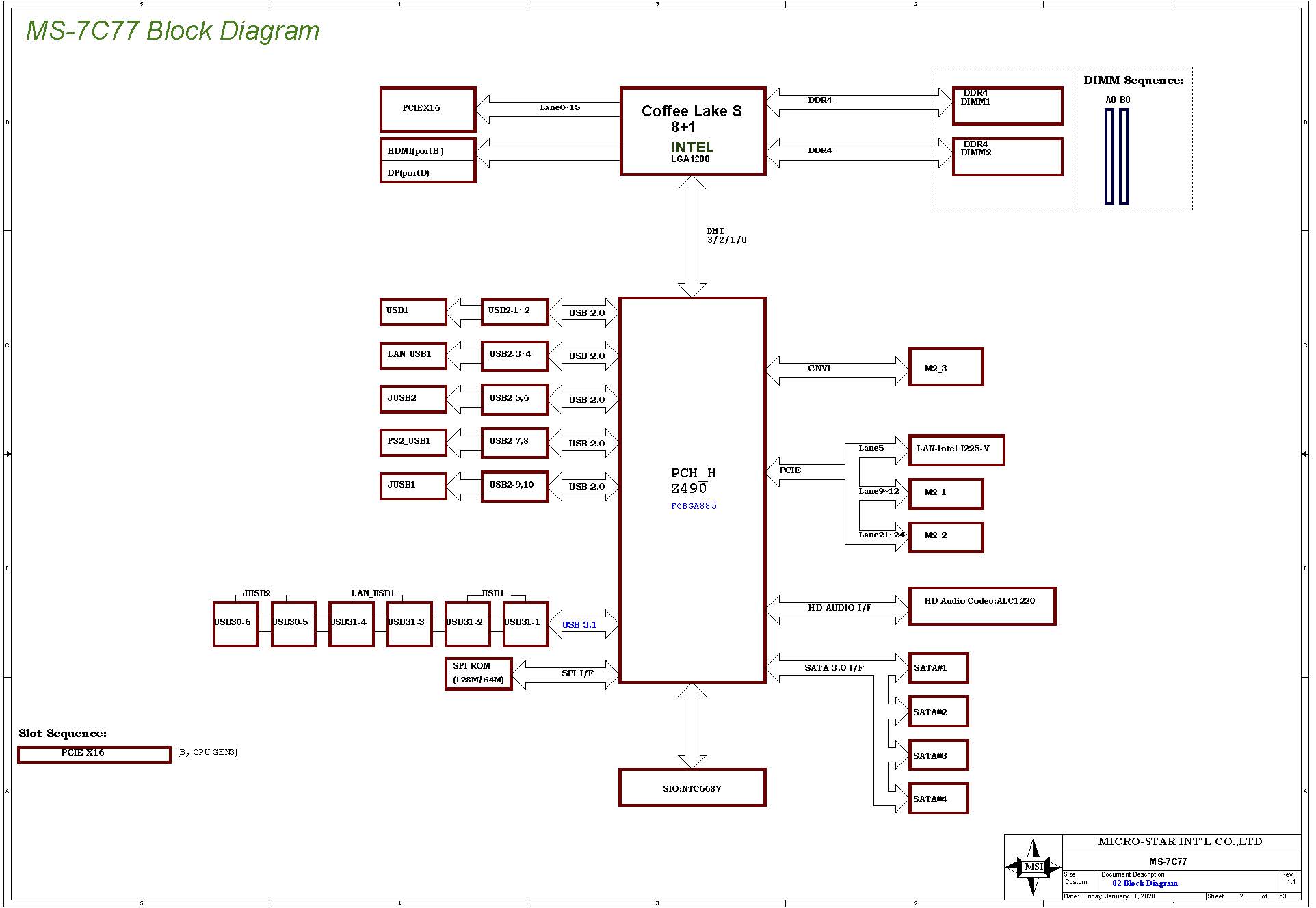The width and height of the screenshot is (1316, 908).
Task: Click the "DMI 3/2/1/0" label
Action: (726, 236)
